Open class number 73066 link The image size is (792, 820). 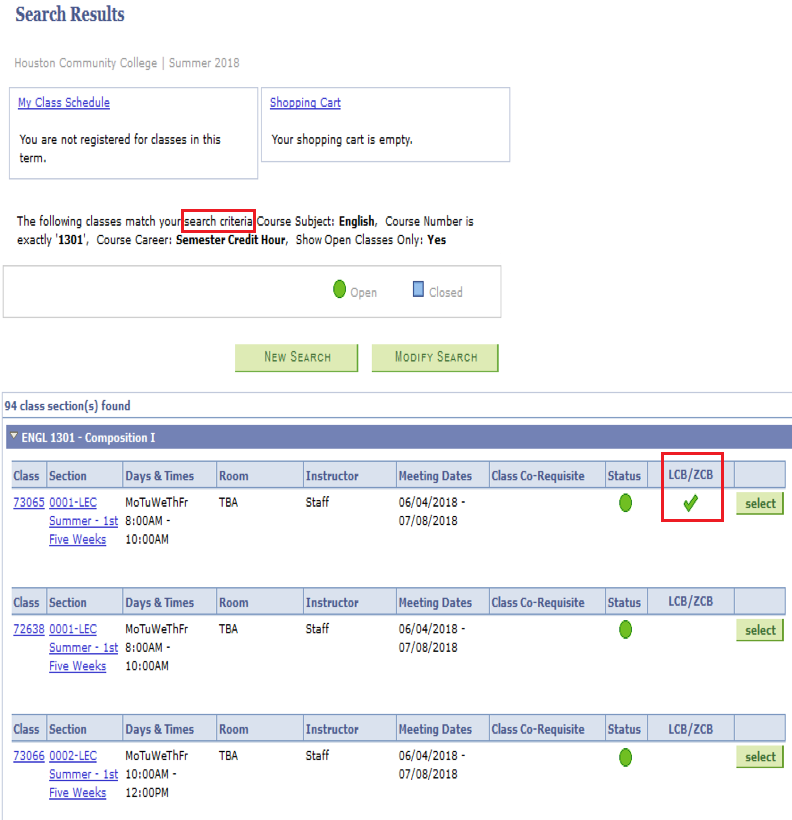[29, 756]
